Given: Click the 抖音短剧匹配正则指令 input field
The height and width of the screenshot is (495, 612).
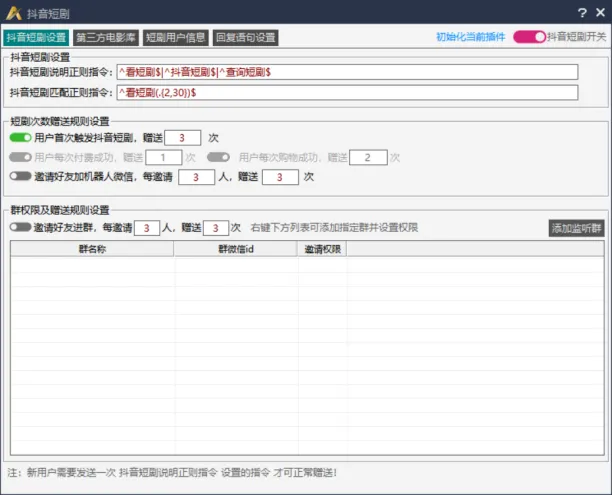Looking at the screenshot, I should (347, 93).
